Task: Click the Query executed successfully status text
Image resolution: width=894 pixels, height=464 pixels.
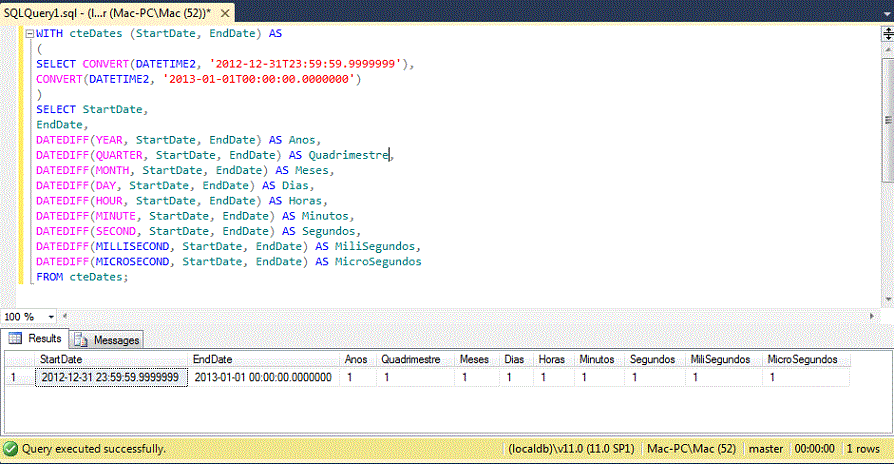Action: click(94, 449)
